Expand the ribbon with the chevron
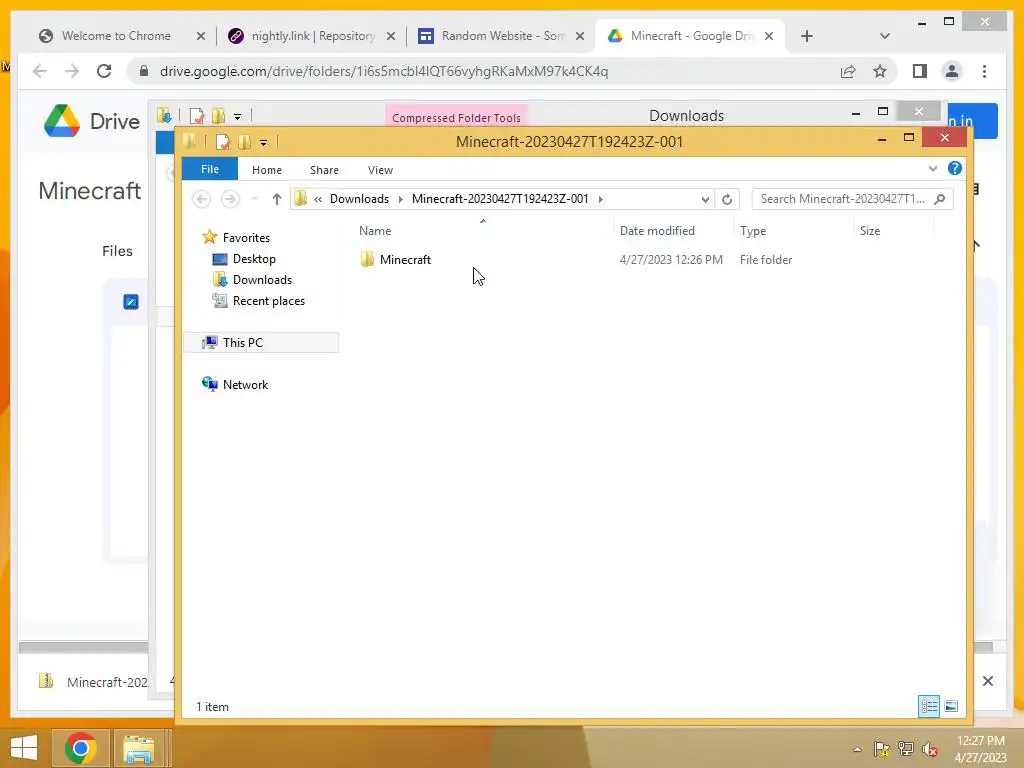This screenshot has height=768, width=1024. (932, 168)
